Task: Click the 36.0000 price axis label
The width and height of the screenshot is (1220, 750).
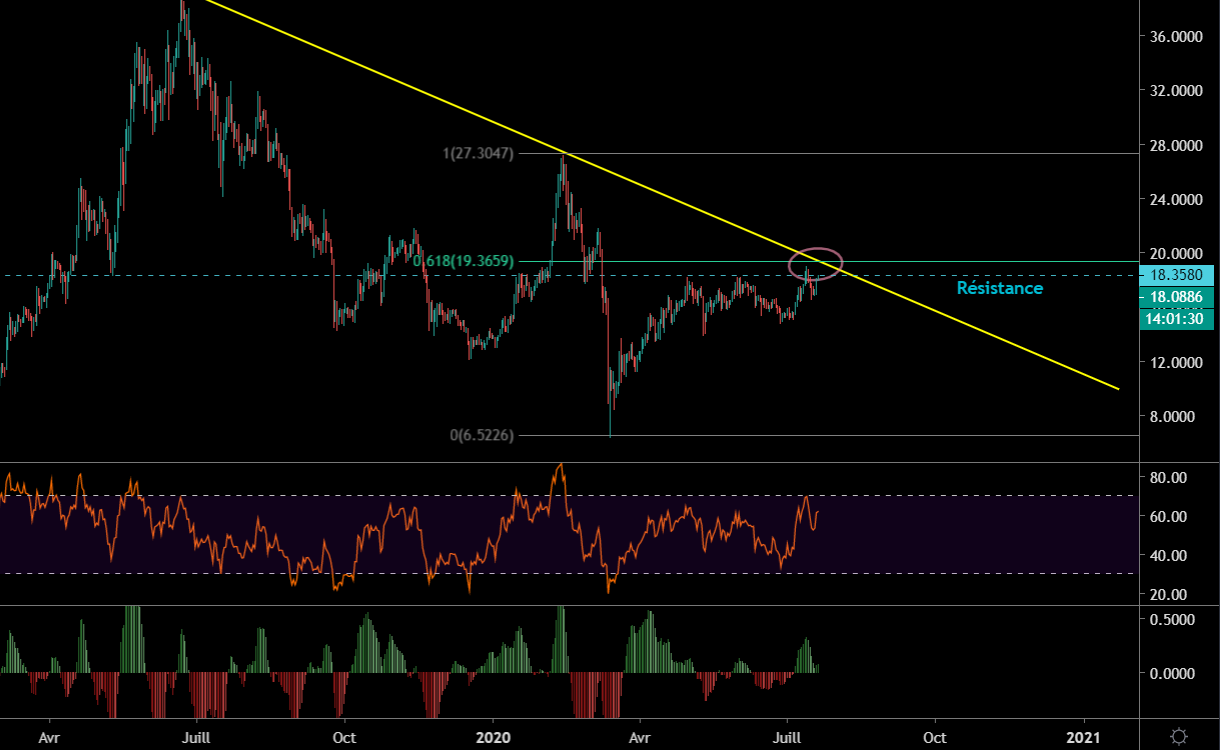Action: click(x=1173, y=36)
